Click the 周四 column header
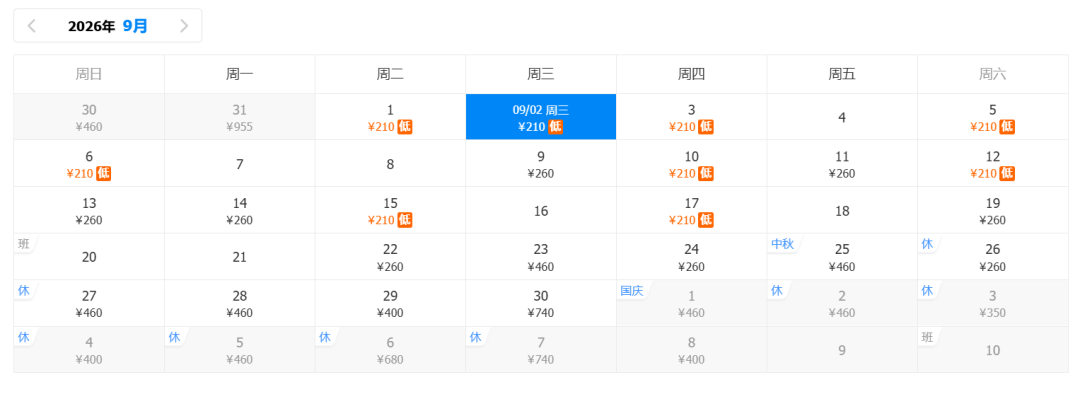 (692, 74)
